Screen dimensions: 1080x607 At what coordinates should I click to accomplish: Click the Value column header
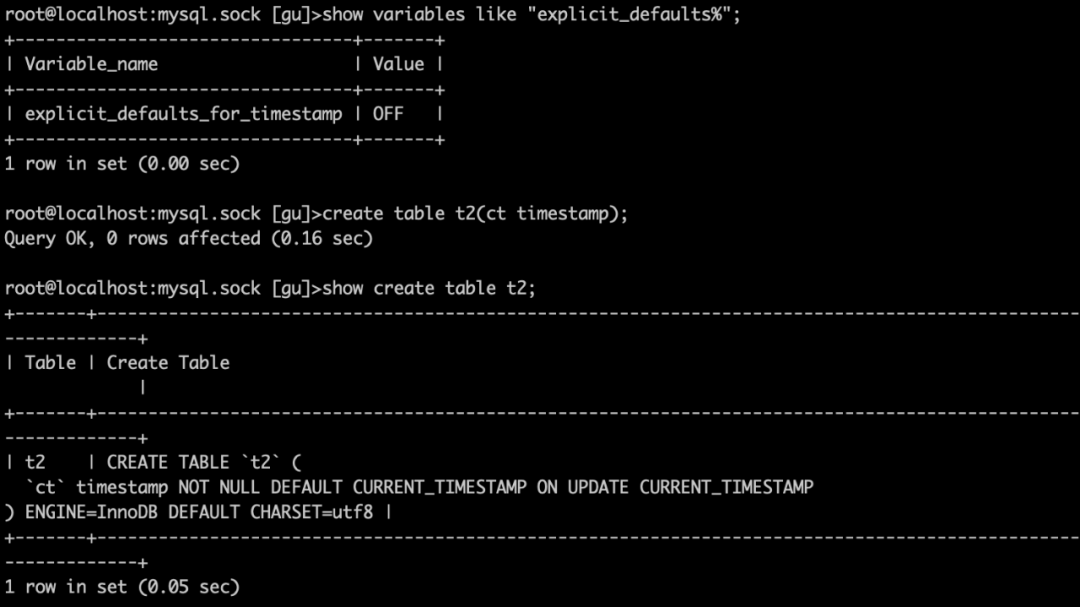(x=398, y=64)
